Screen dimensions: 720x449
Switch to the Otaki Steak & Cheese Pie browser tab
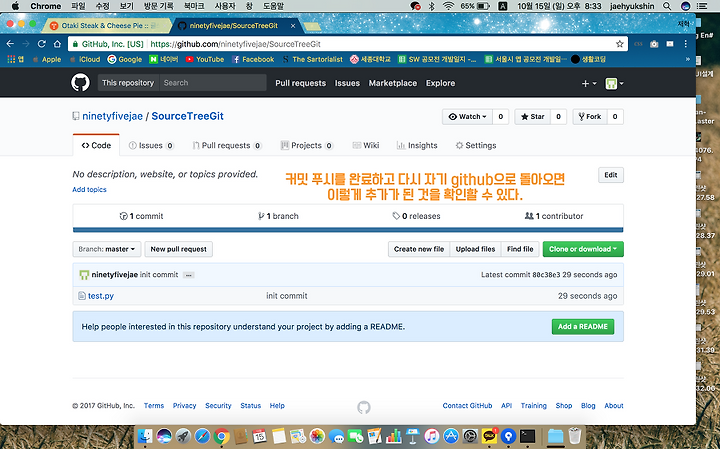click(x=106, y=26)
